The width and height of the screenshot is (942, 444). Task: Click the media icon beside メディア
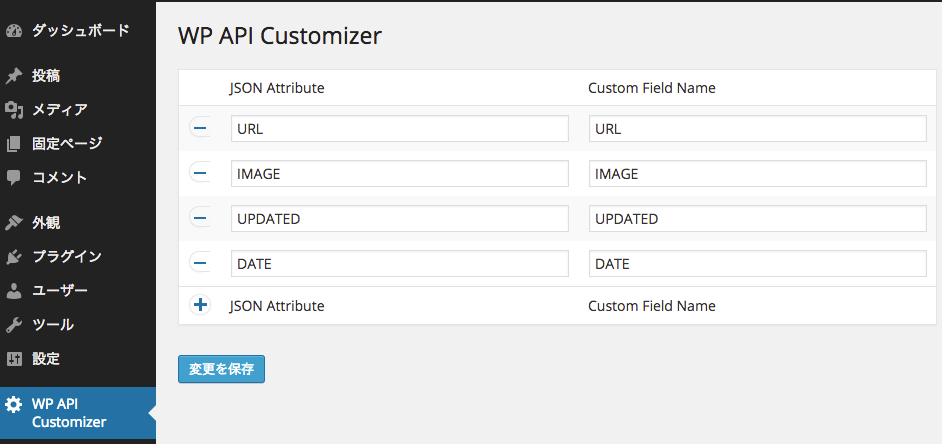tap(13, 110)
